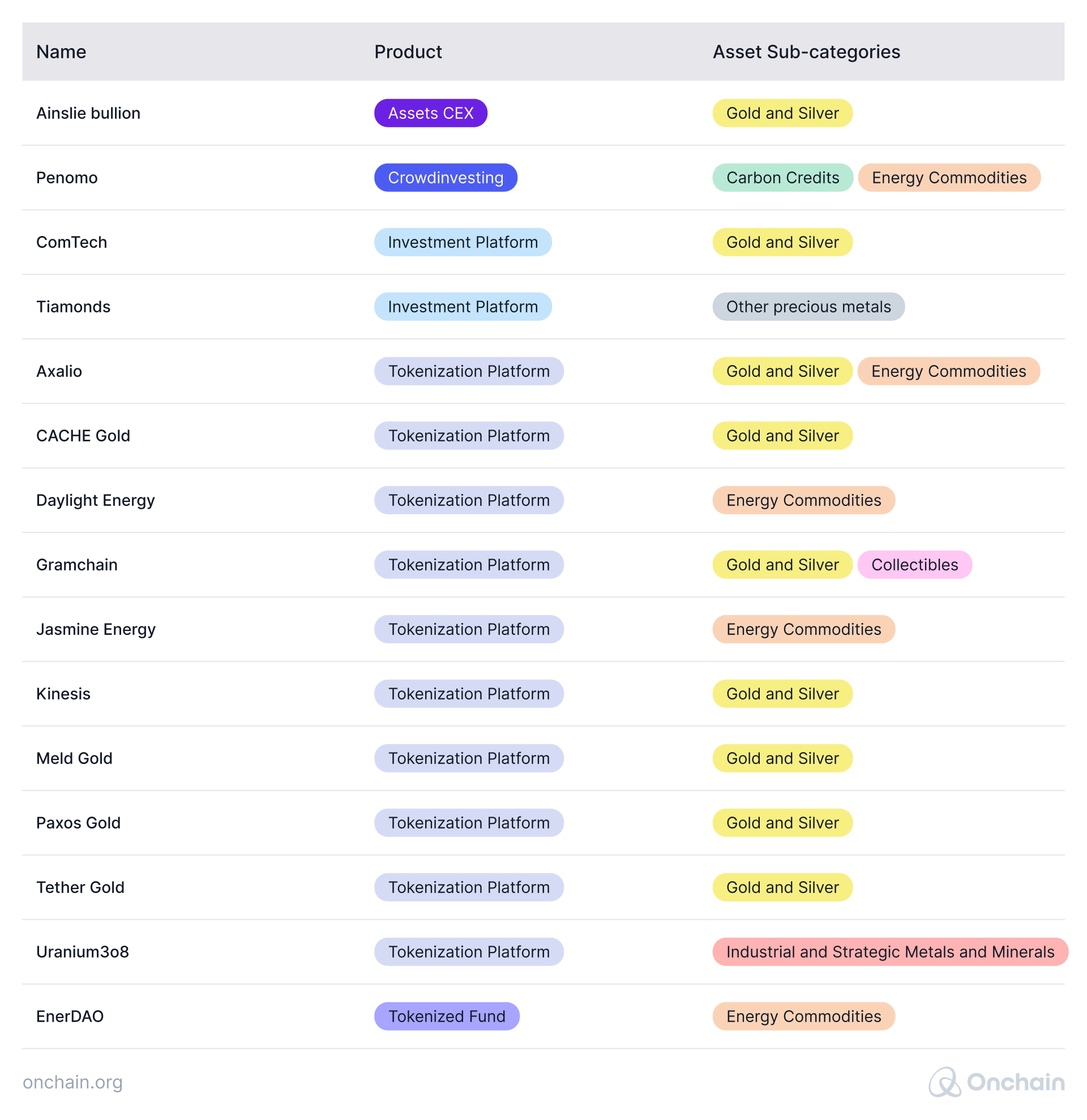Click the Tokenized Fund tag
The image size is (1087, 1120).
446,1016
